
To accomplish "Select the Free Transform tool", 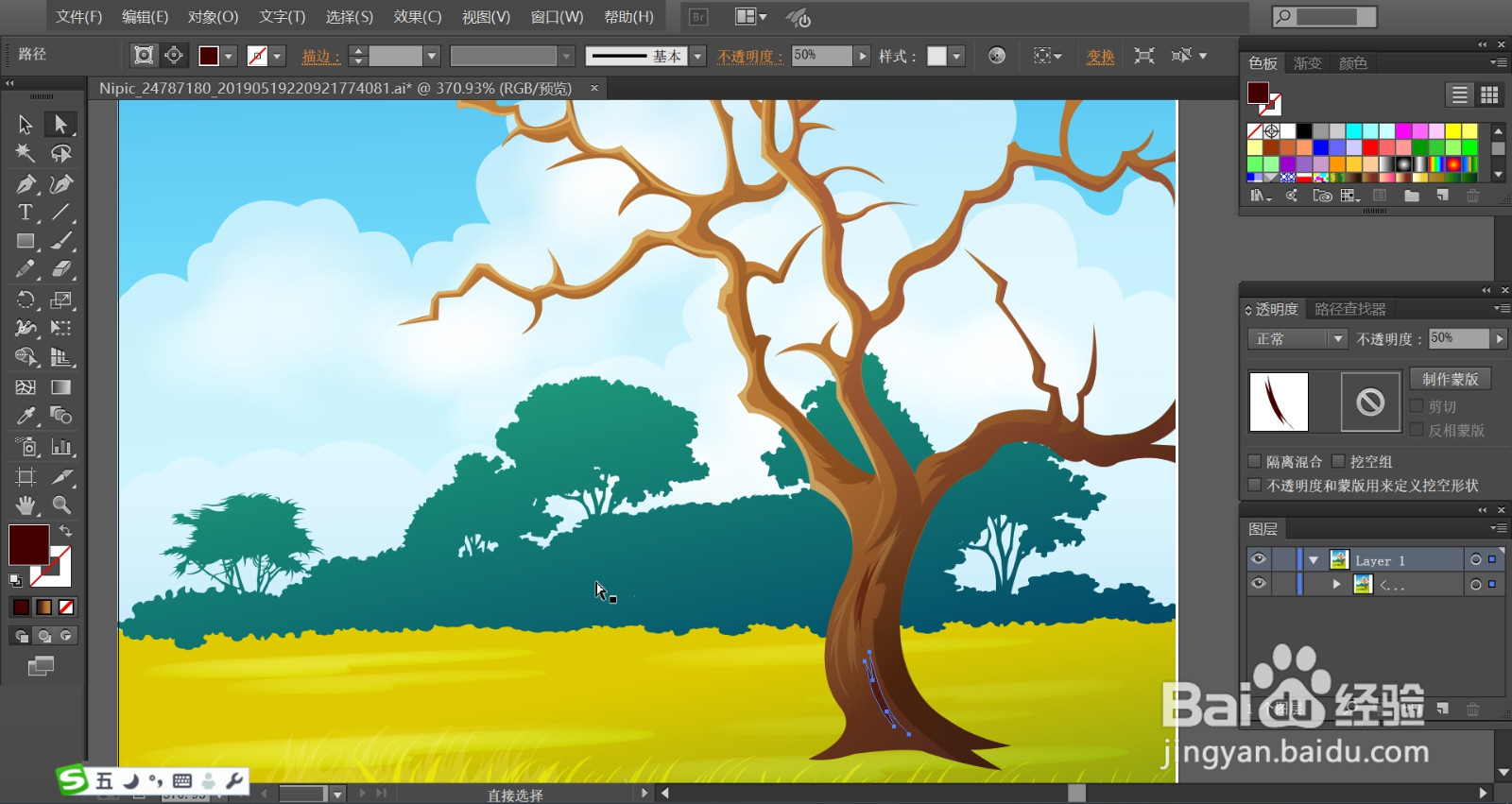I will coord(60,328).
